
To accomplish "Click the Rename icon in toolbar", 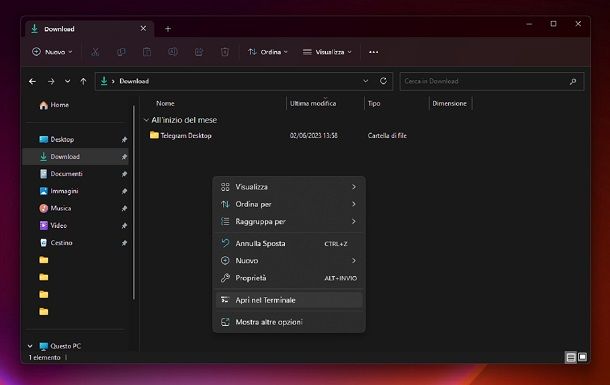I will 173,52.
